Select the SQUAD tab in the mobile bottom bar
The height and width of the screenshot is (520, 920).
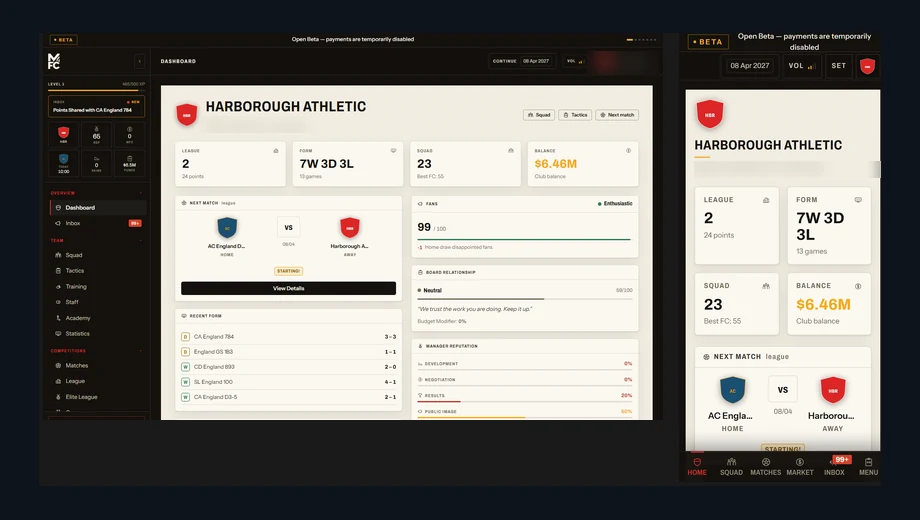pyautogui.click(x=731, y=467)
